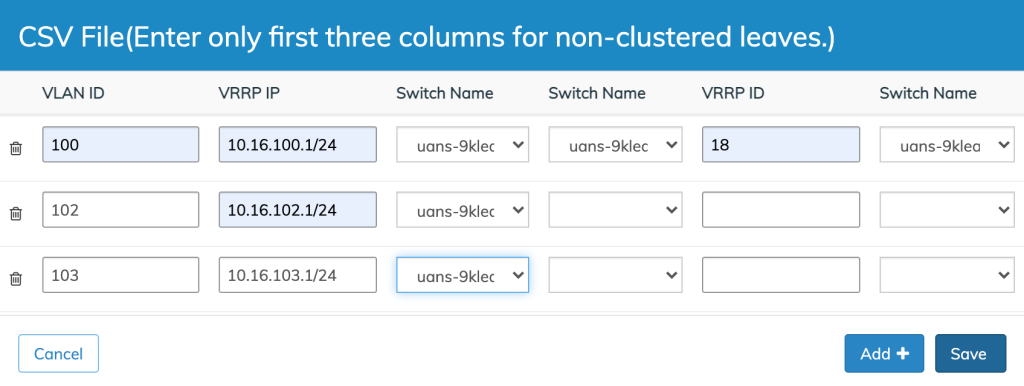The image size is (1024, 386).
Task: Click the empty VRRP ID field in VLAN 103 row
Action: point(781,275)
